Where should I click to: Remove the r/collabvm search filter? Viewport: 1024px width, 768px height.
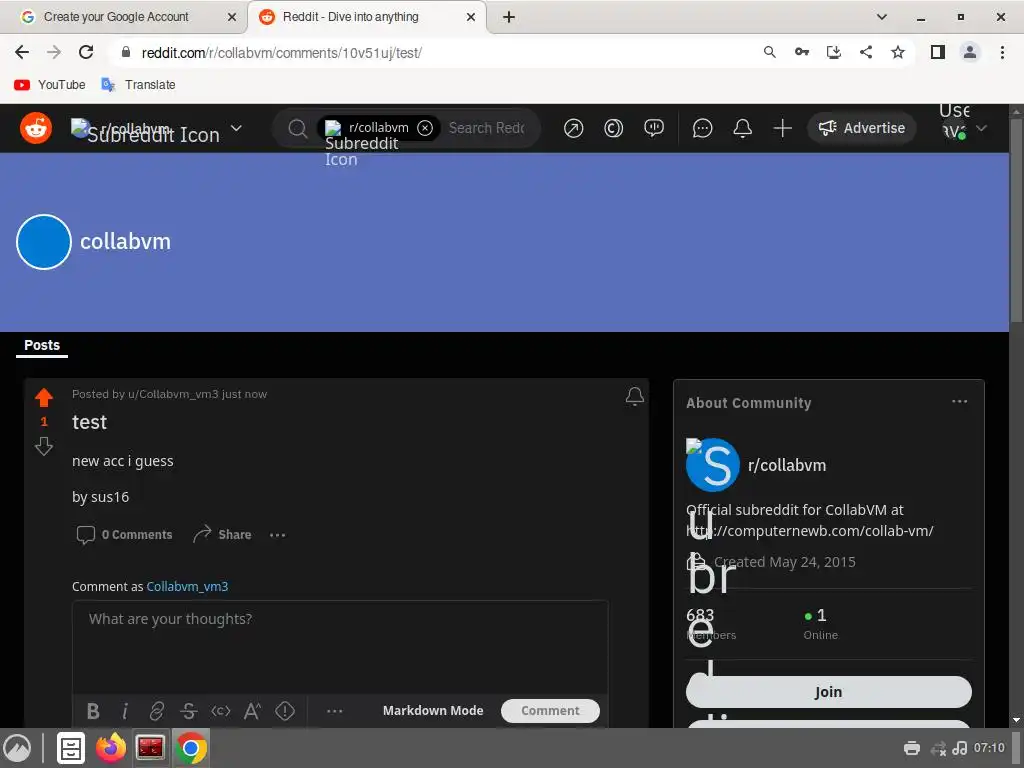pyautogui.click(x=425, y=128)
